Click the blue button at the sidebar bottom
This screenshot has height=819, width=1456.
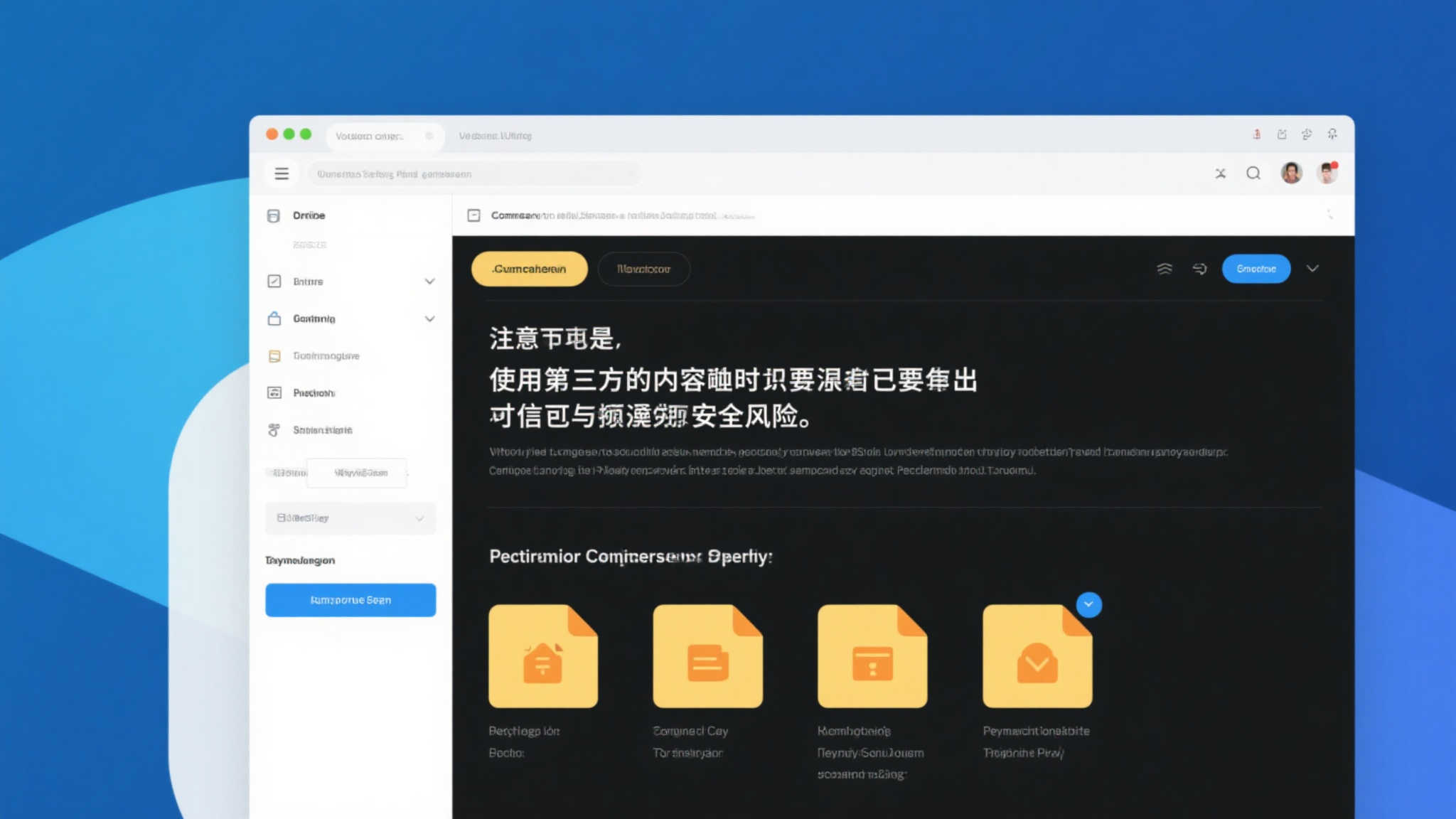pyautogui.click(x=350, y=599)
